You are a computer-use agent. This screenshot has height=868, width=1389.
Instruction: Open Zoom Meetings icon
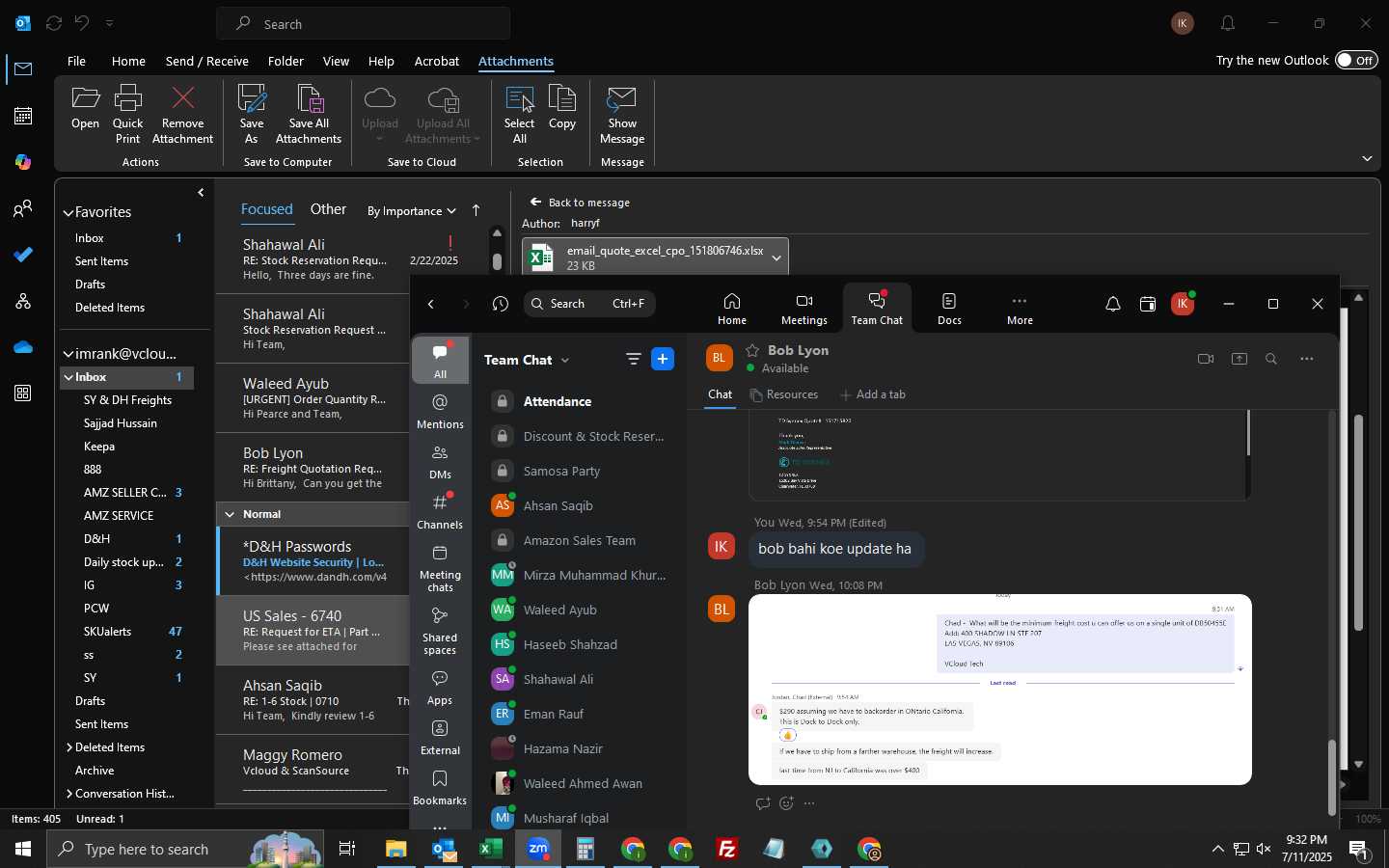tap(804, 309)
